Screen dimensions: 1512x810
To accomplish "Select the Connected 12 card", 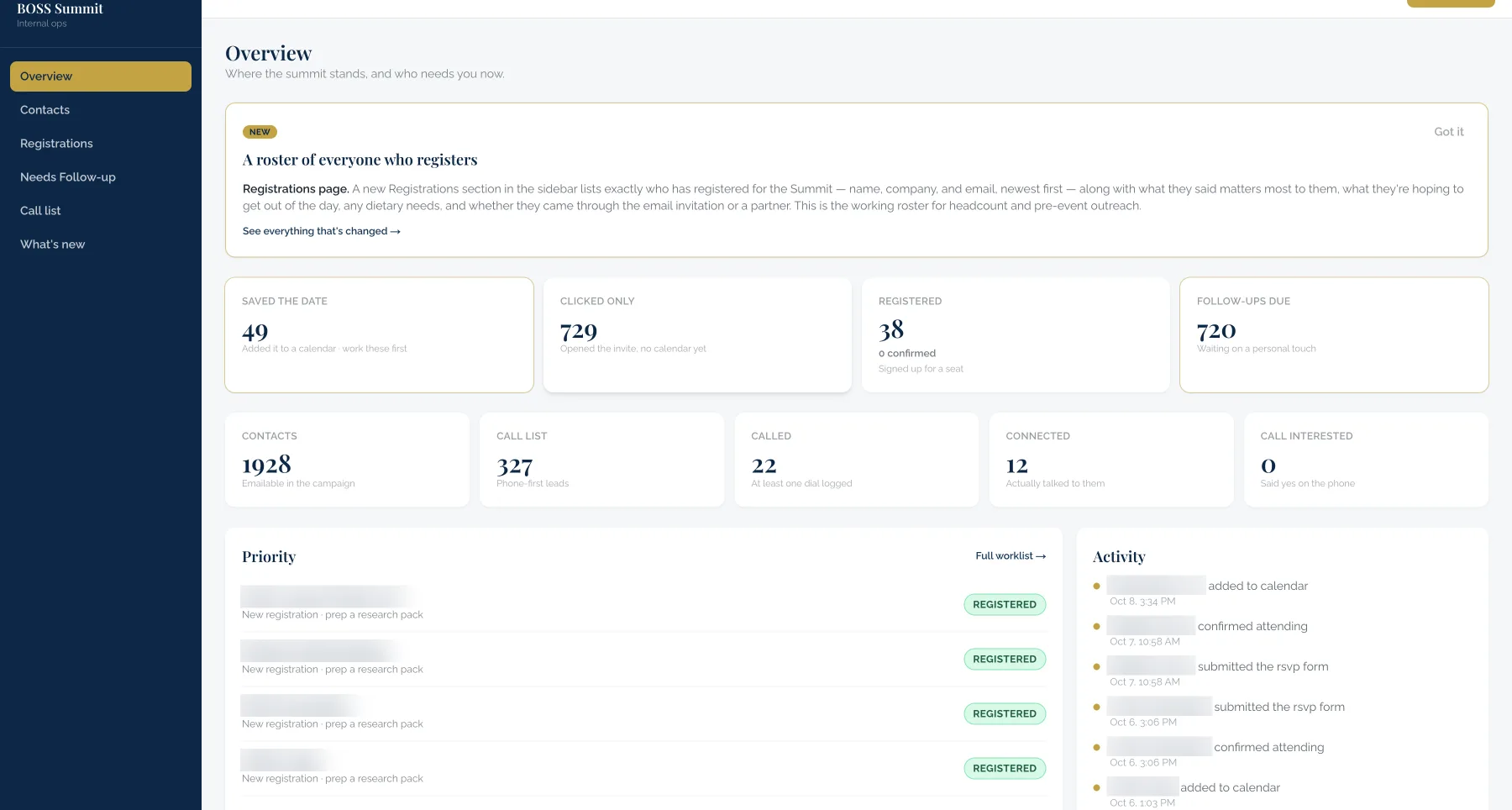I will coord(1111,460).
